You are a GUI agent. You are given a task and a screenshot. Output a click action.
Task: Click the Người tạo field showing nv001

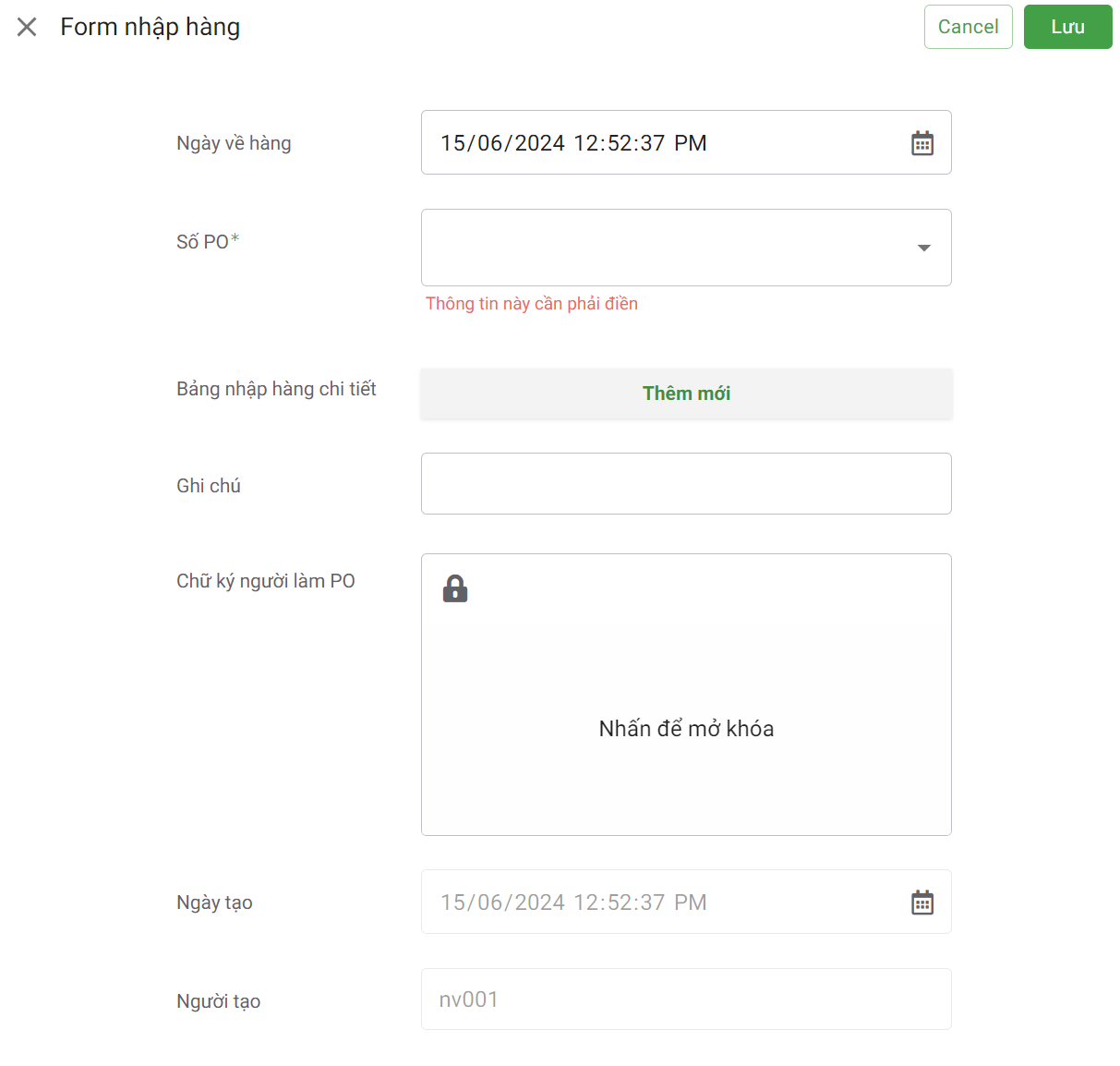pos(686,999)
